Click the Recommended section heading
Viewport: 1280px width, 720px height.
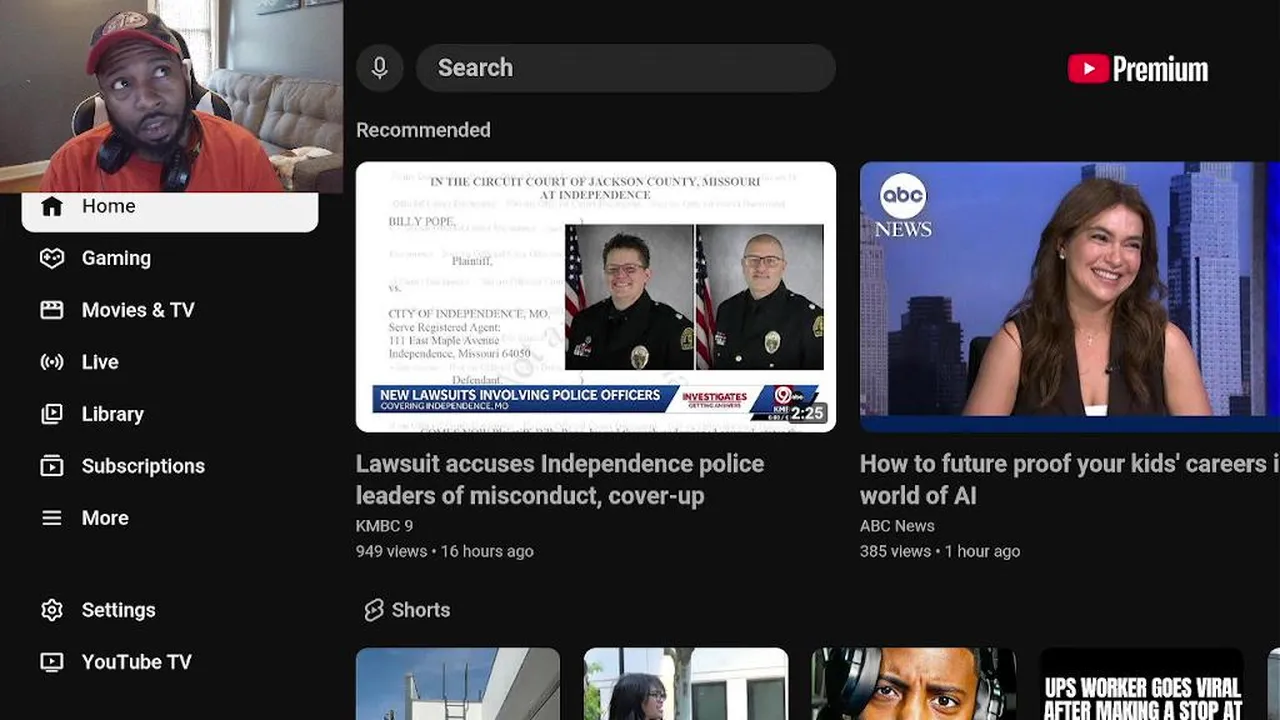click(423, 130)
